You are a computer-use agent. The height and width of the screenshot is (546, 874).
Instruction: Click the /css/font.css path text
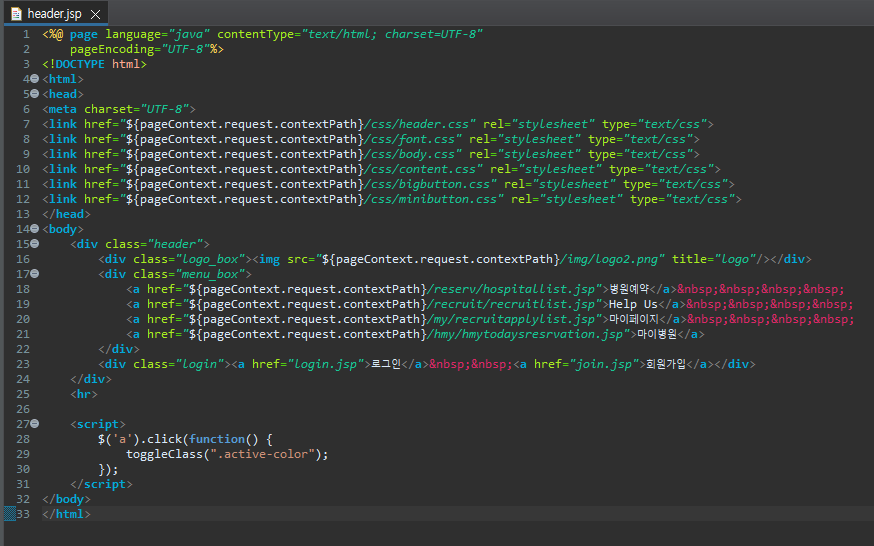(x=410, y=139)
